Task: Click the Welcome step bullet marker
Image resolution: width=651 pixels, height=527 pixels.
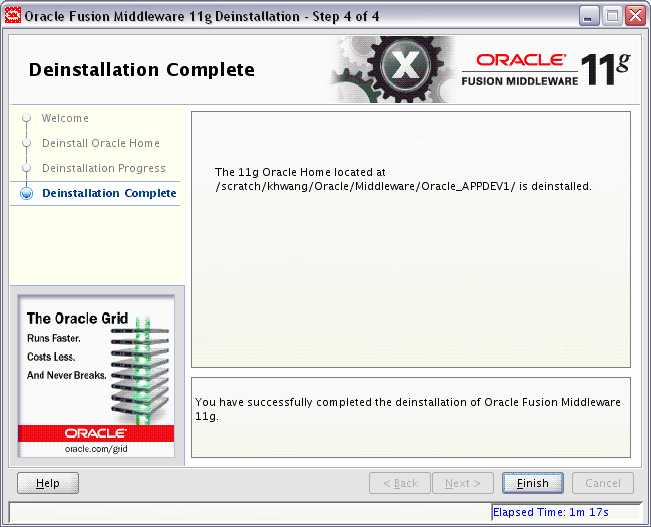Action: pos(27,118)
